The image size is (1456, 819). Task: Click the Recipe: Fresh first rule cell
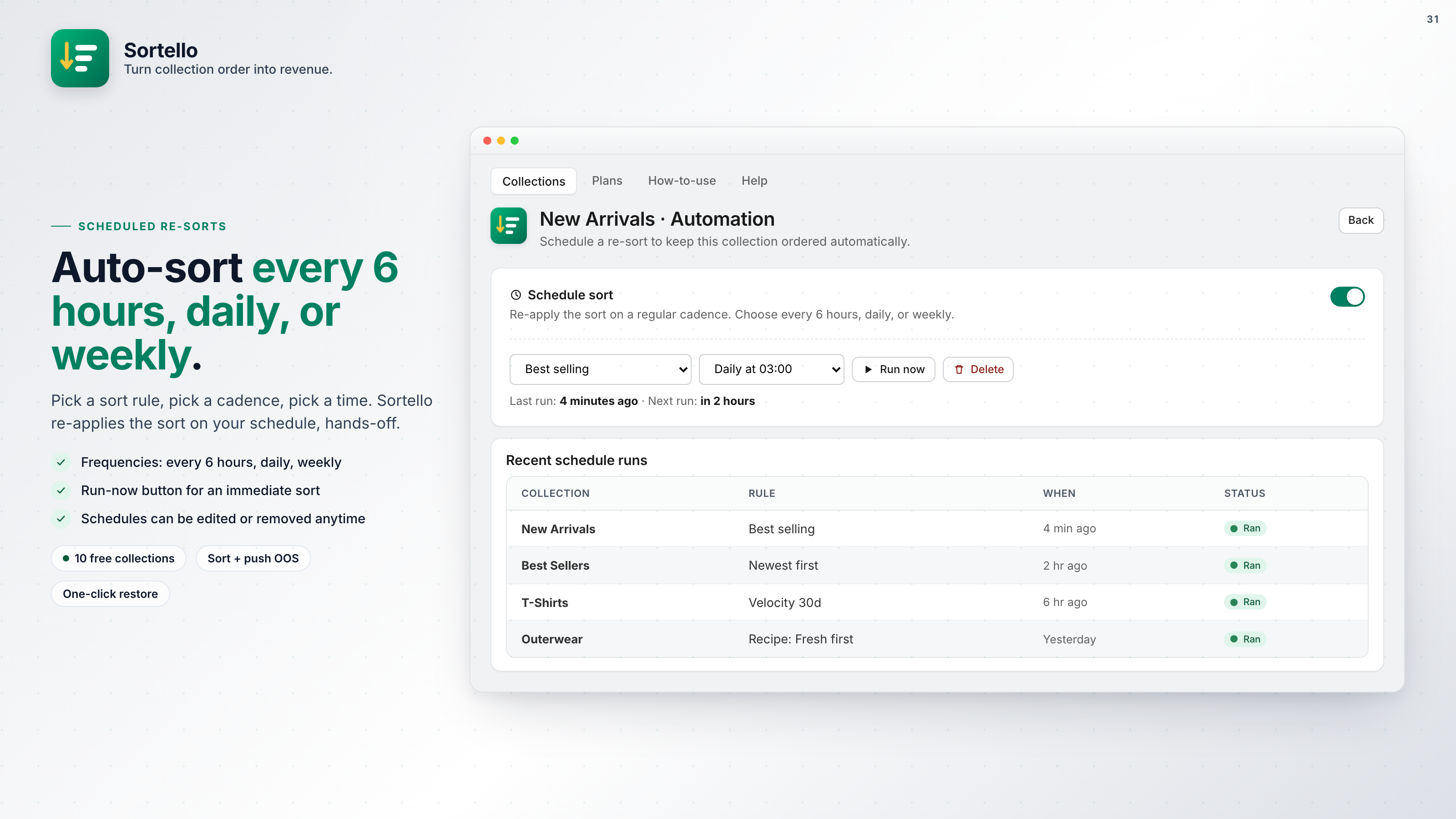[801, 639]
